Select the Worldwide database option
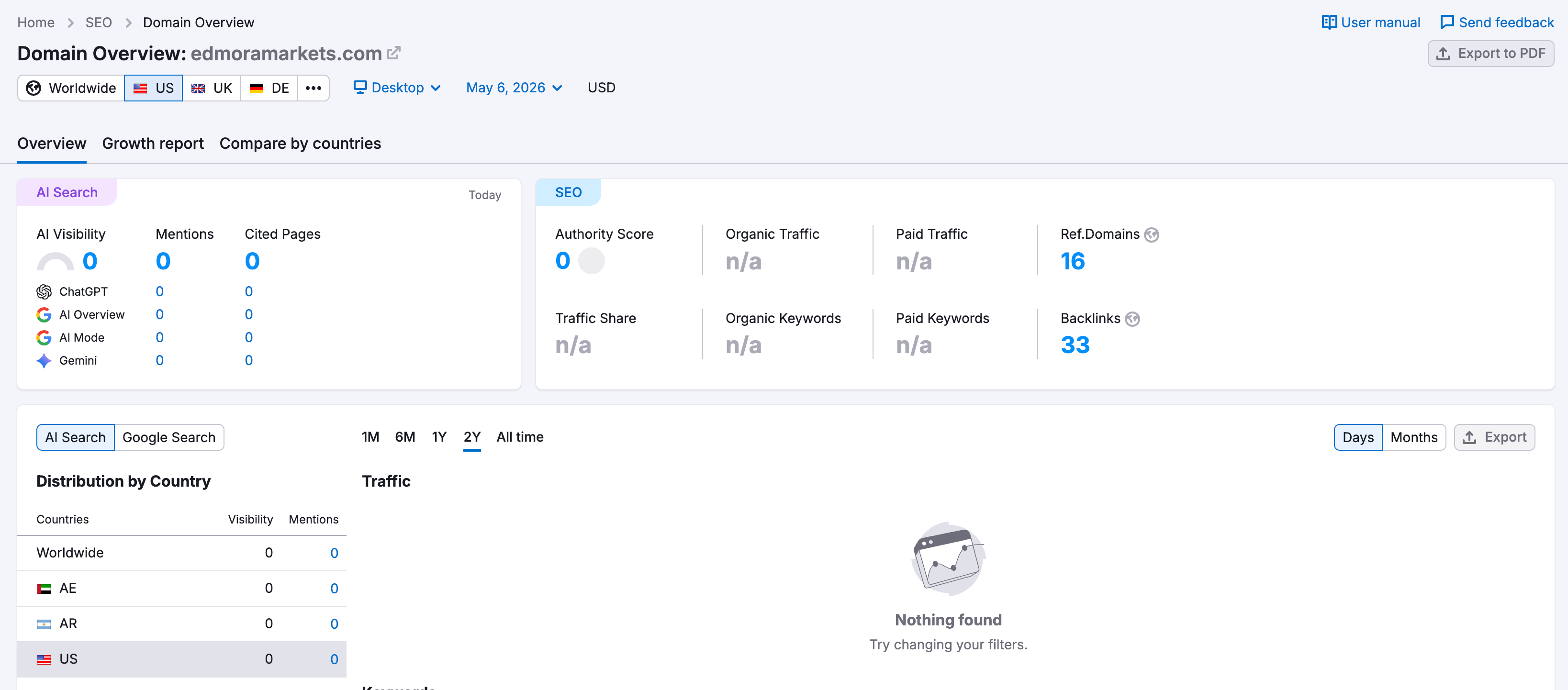The width and height of the screenshot is (1568, 690). tap(71, 88)
